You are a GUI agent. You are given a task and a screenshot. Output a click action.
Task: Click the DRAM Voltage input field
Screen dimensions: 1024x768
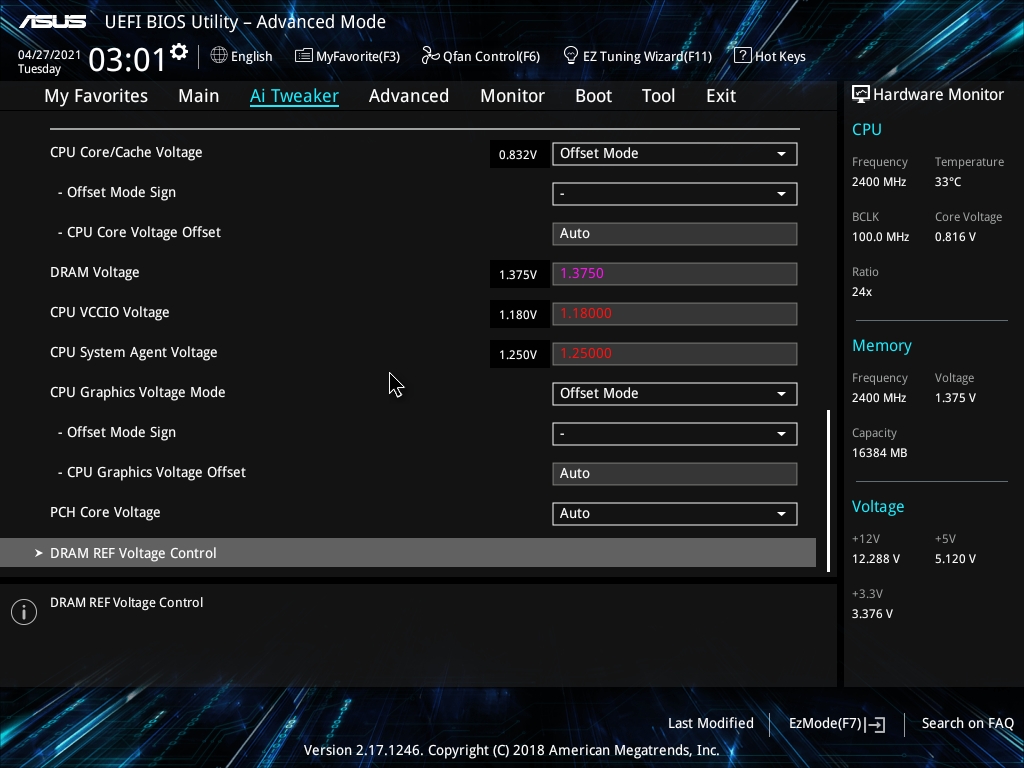pyautogui.click(x=675, y=274)
